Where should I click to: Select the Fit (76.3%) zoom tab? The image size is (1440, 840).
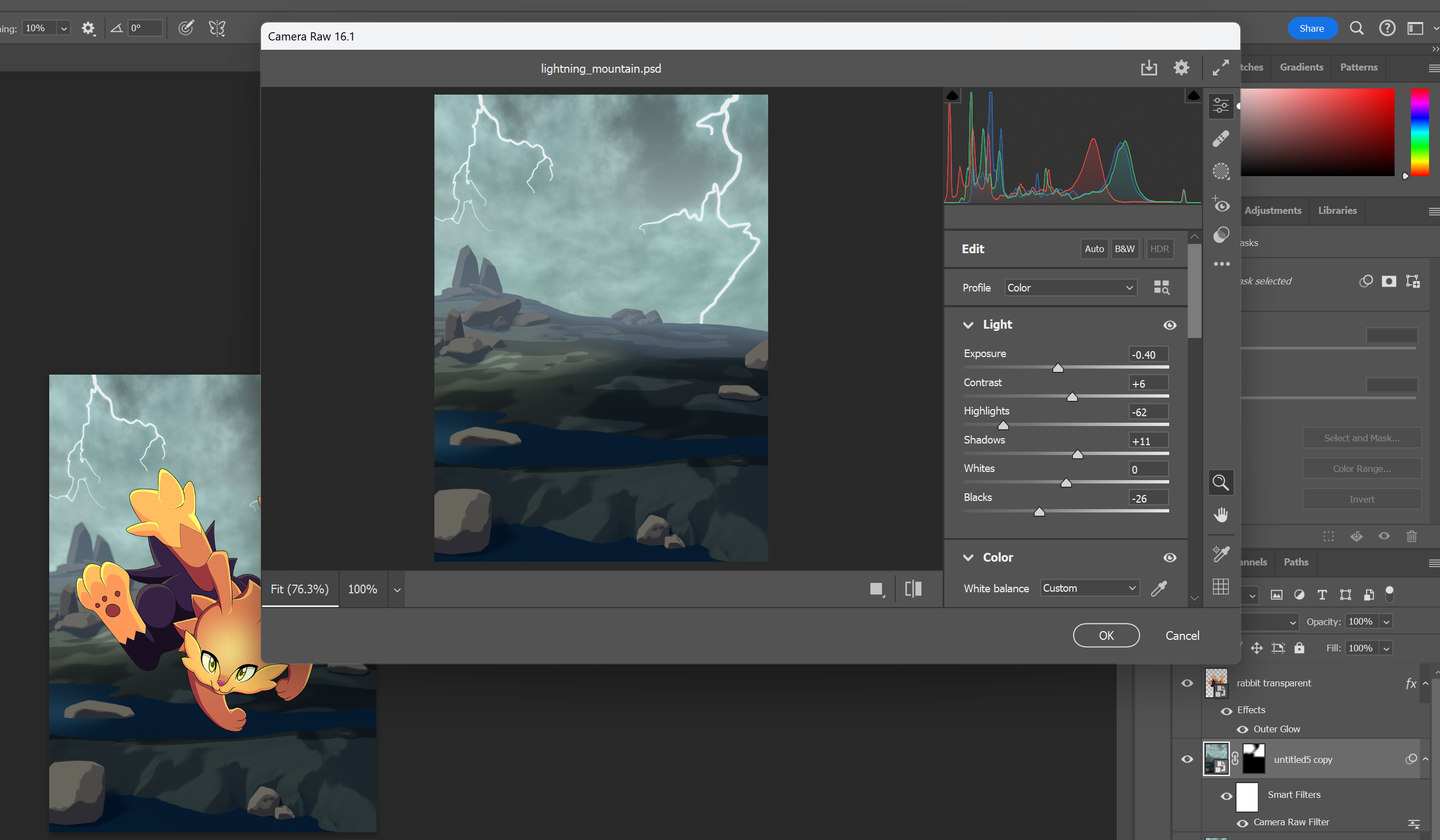(x=299, y=589)
